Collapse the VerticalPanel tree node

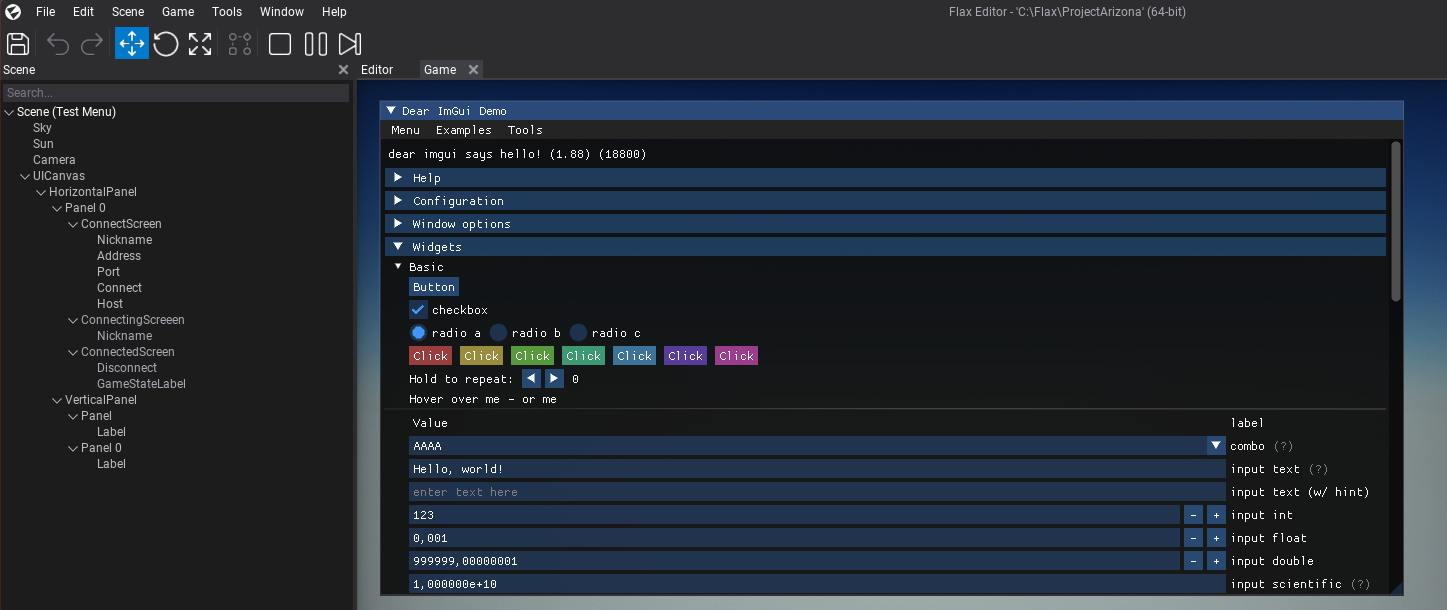click(57, 400)
